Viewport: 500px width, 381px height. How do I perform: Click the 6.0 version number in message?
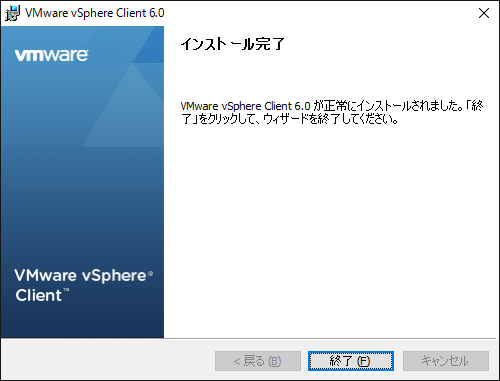[x=302, y=106]
